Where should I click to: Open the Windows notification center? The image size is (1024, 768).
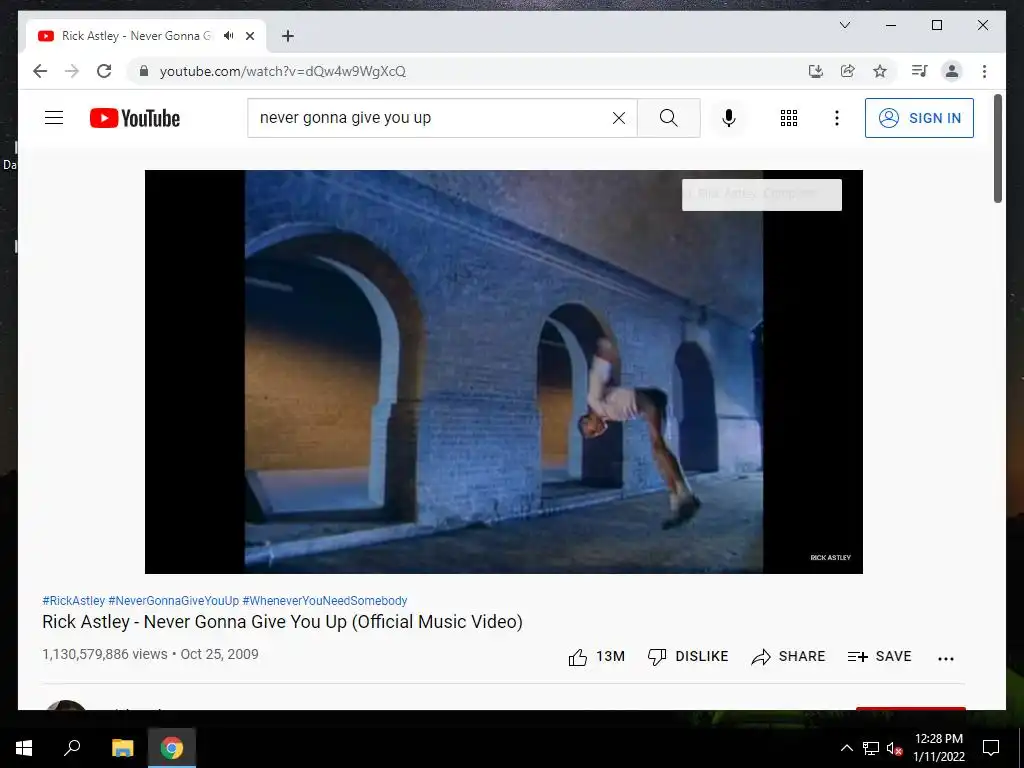pos(991,748)
